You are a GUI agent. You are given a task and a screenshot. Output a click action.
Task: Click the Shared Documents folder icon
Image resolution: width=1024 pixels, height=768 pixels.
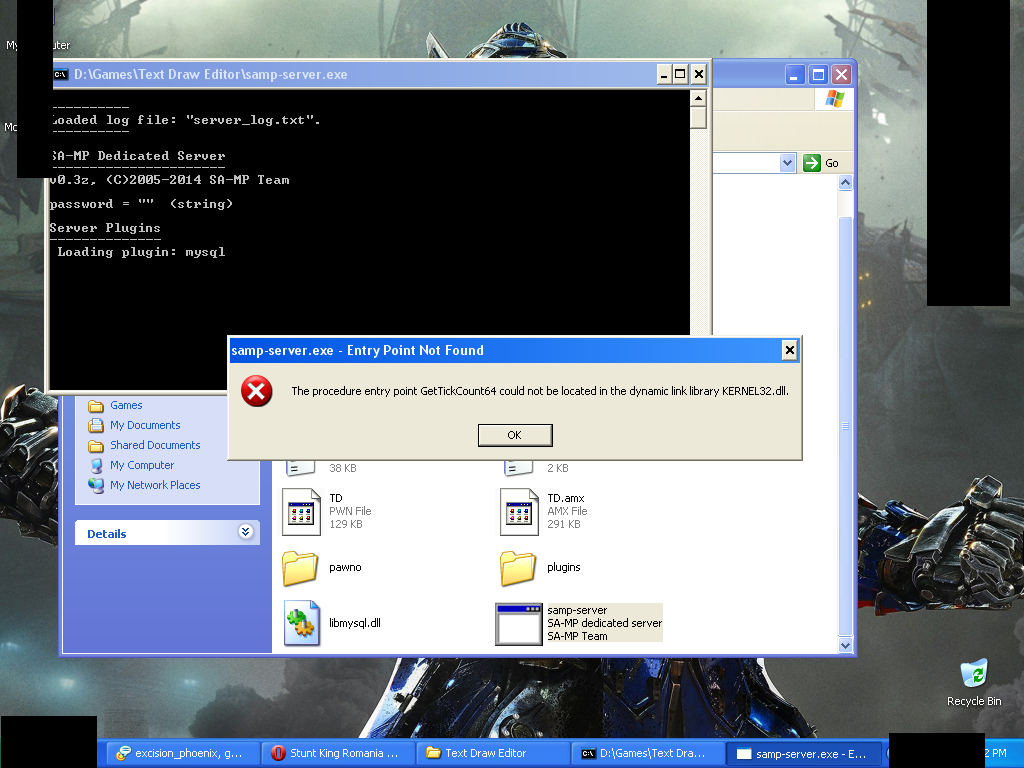click(96, 445)
